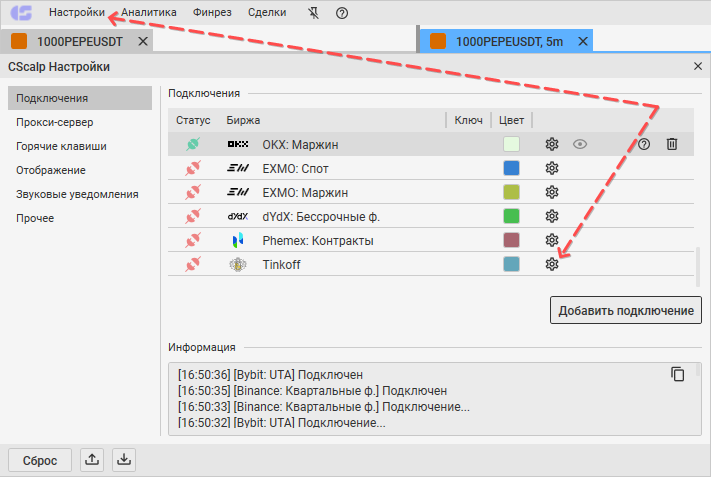Image resolution: width=711 pixels, height=477 pixels.
Task: Toggle OKX: Маржин connection status plug
Action: [x=193, y=144]
